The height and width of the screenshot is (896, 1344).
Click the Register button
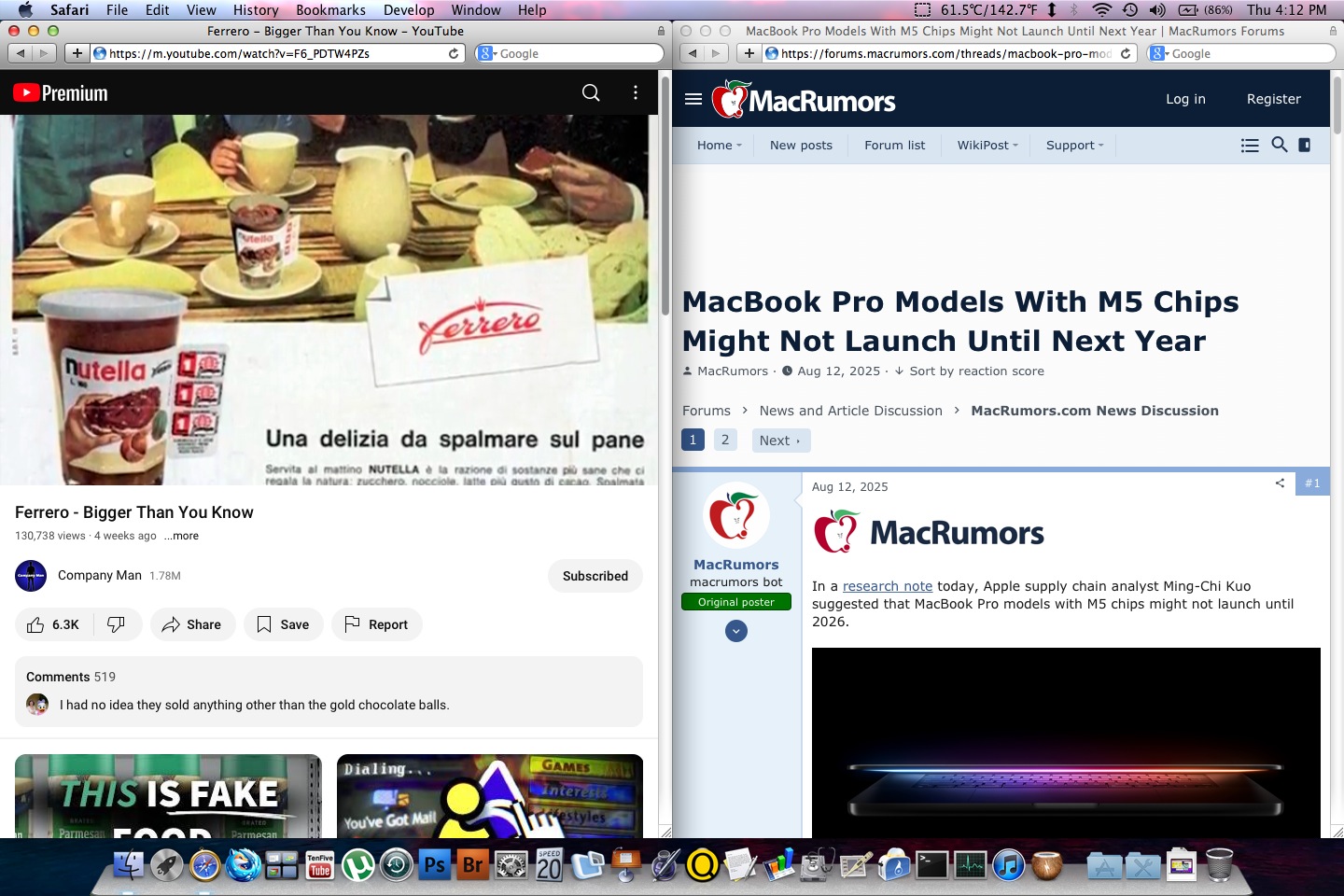click(1273, 99)
